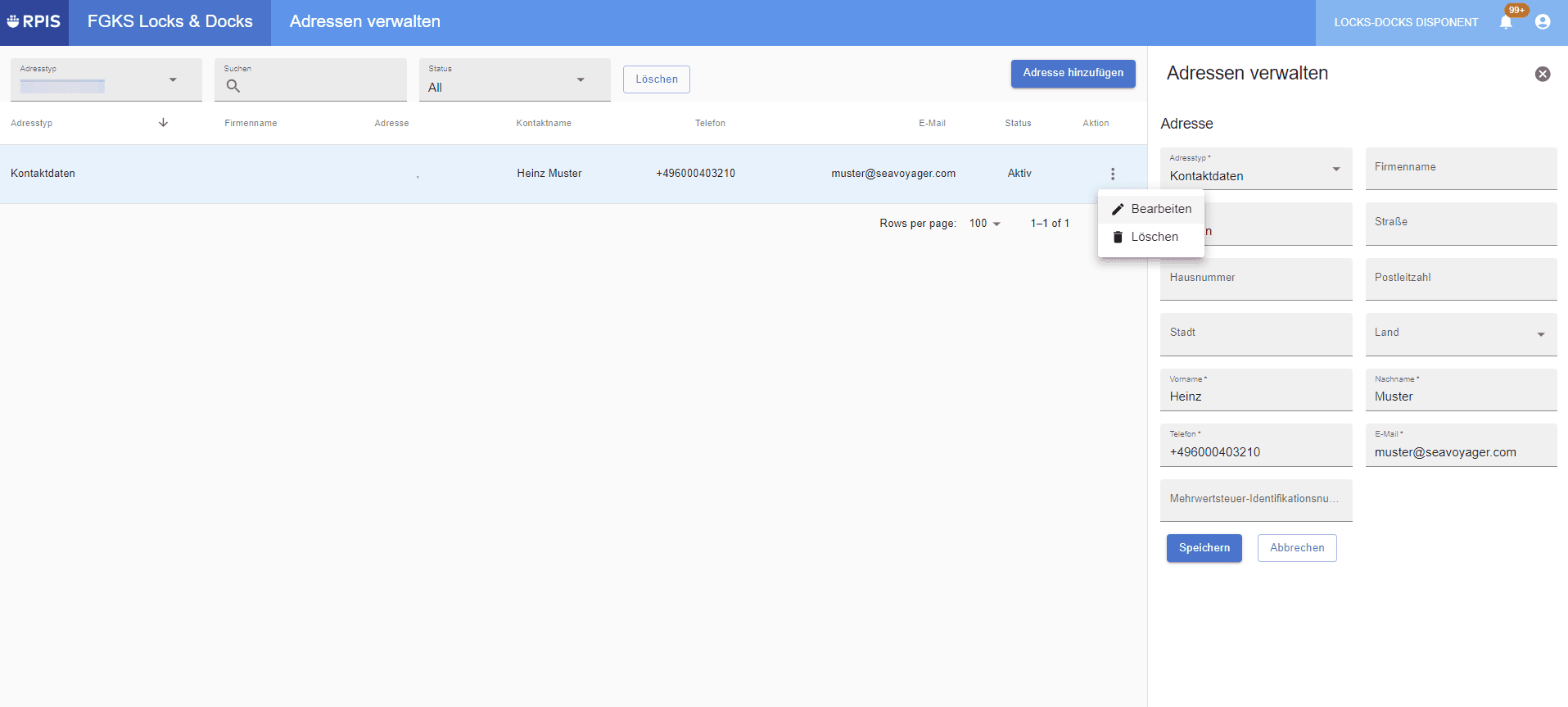Focus the Firmenname input field
This screenshot has height=707, width=1568.
(x=1462, y=169)
